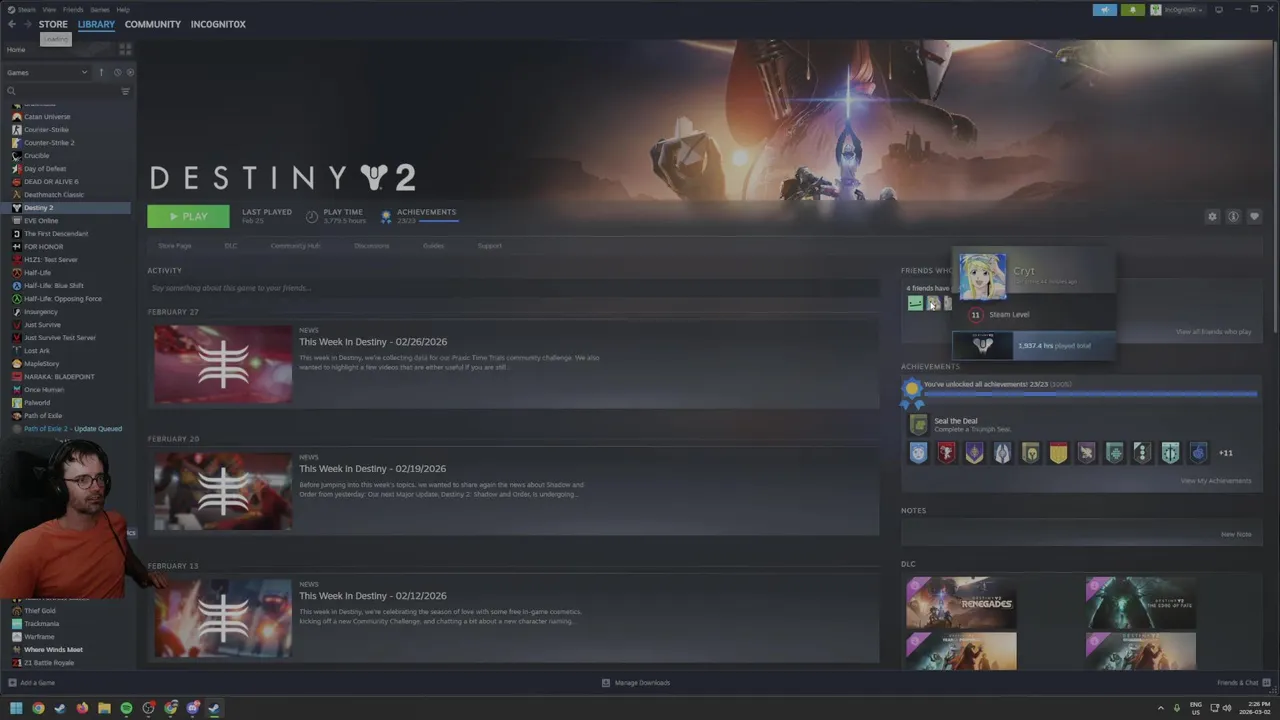Switch to Big Picture mode icon
Image resolution: width=1280 pixels, height=720 pixels.
(1218, 10)
